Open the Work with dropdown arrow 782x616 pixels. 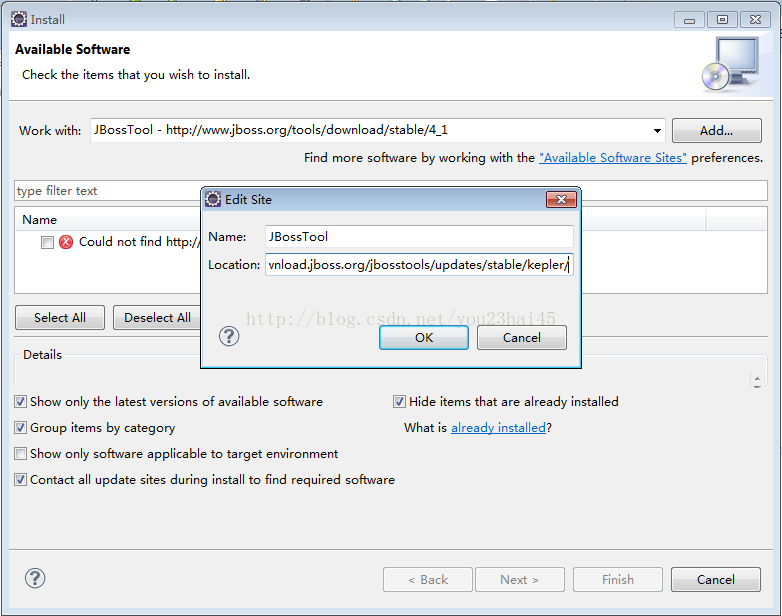657,131
